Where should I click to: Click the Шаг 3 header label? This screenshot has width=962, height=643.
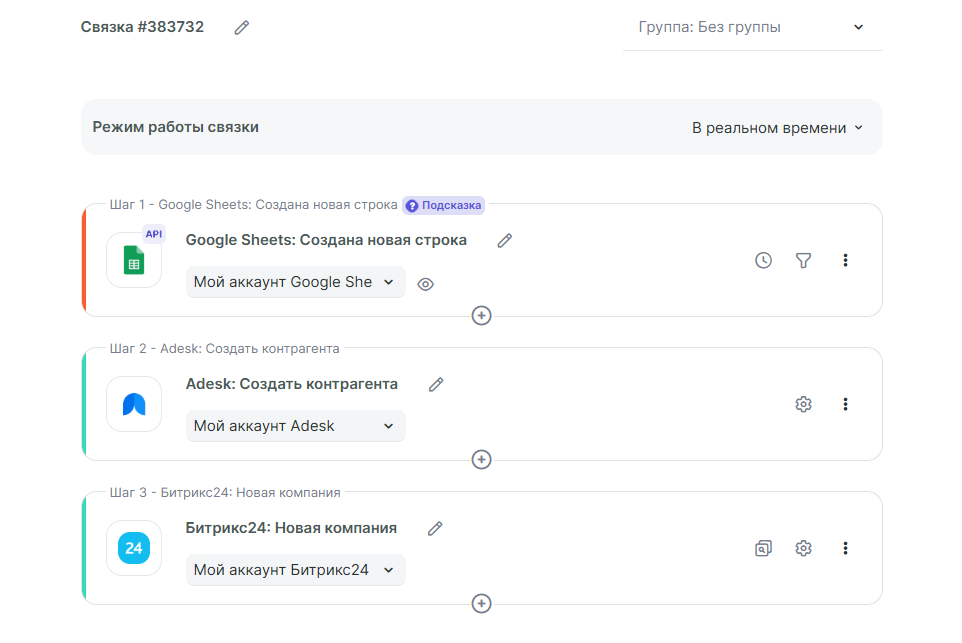[225, 493]
